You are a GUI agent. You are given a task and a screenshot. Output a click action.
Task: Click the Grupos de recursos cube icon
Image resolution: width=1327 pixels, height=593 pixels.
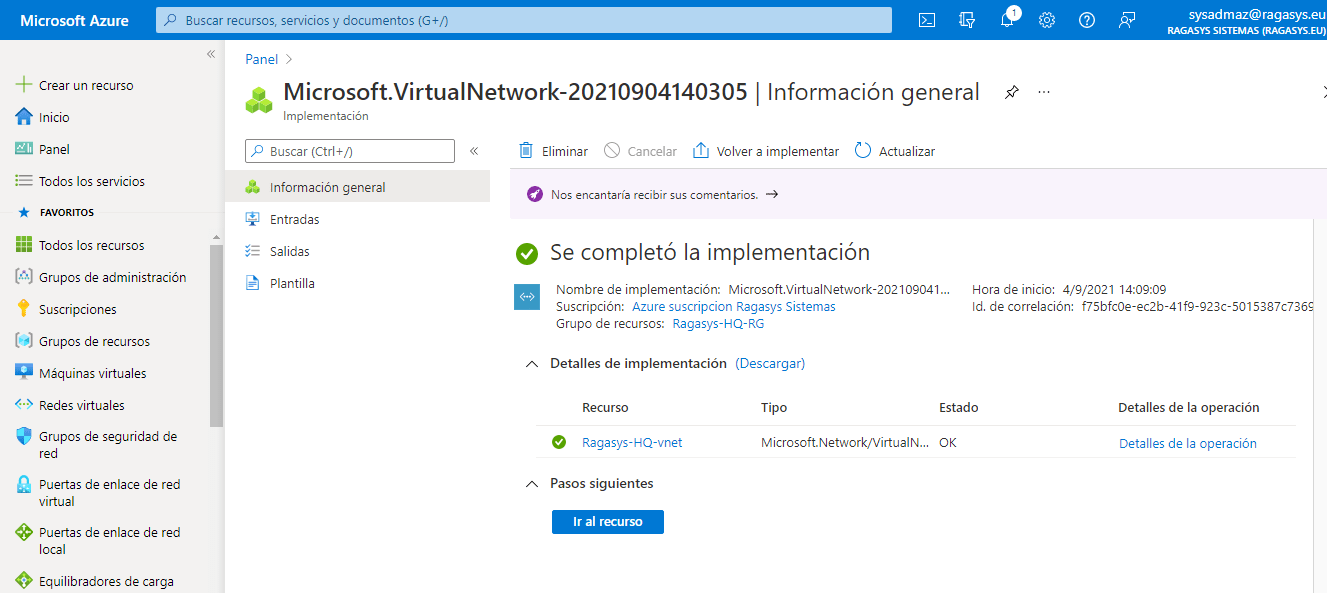(x=24, y=341)
